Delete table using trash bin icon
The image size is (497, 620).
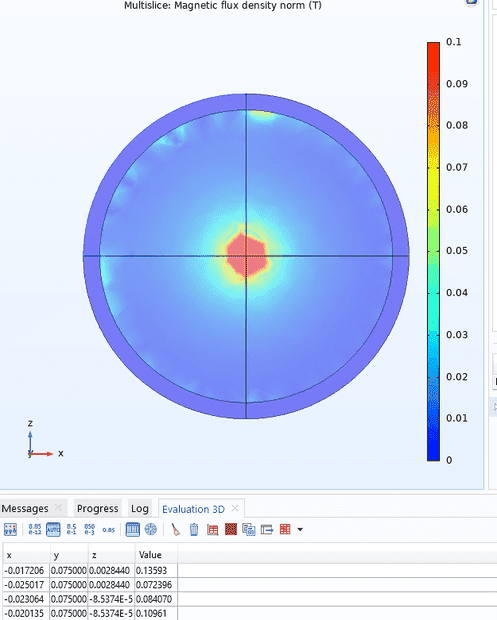coord(194,529)
